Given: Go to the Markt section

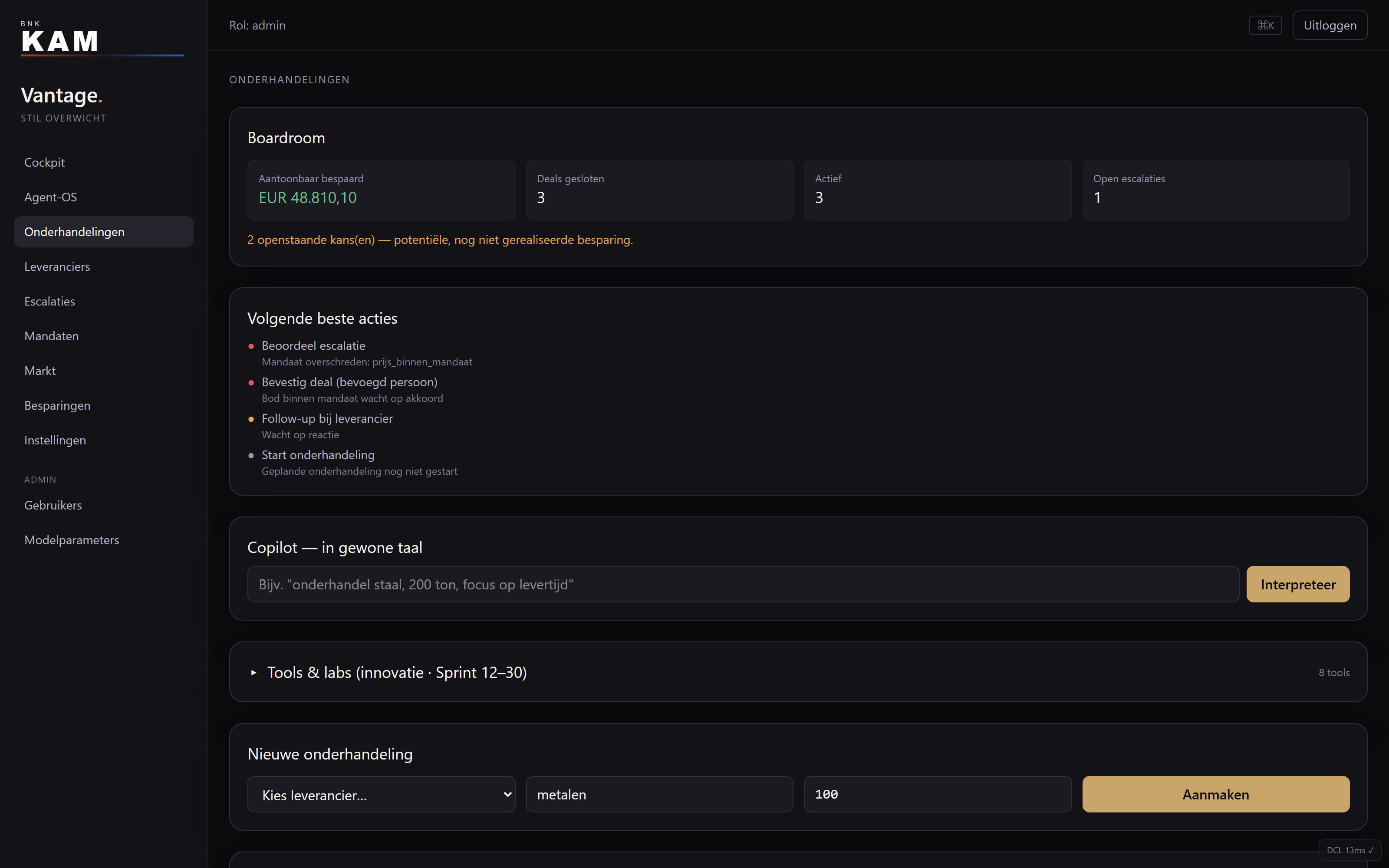Looking at the screenshot, I should (x=103, y=371).
